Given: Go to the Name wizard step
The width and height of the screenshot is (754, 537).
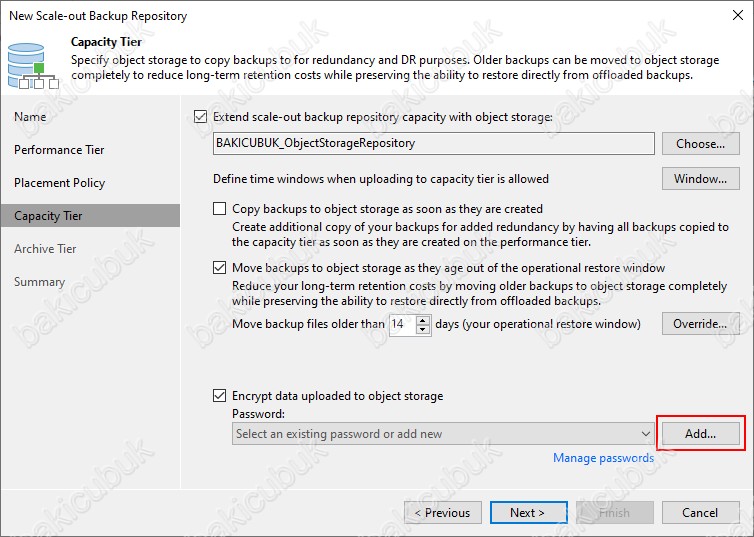Looking at the screenshot, I should tap(30, 117).
